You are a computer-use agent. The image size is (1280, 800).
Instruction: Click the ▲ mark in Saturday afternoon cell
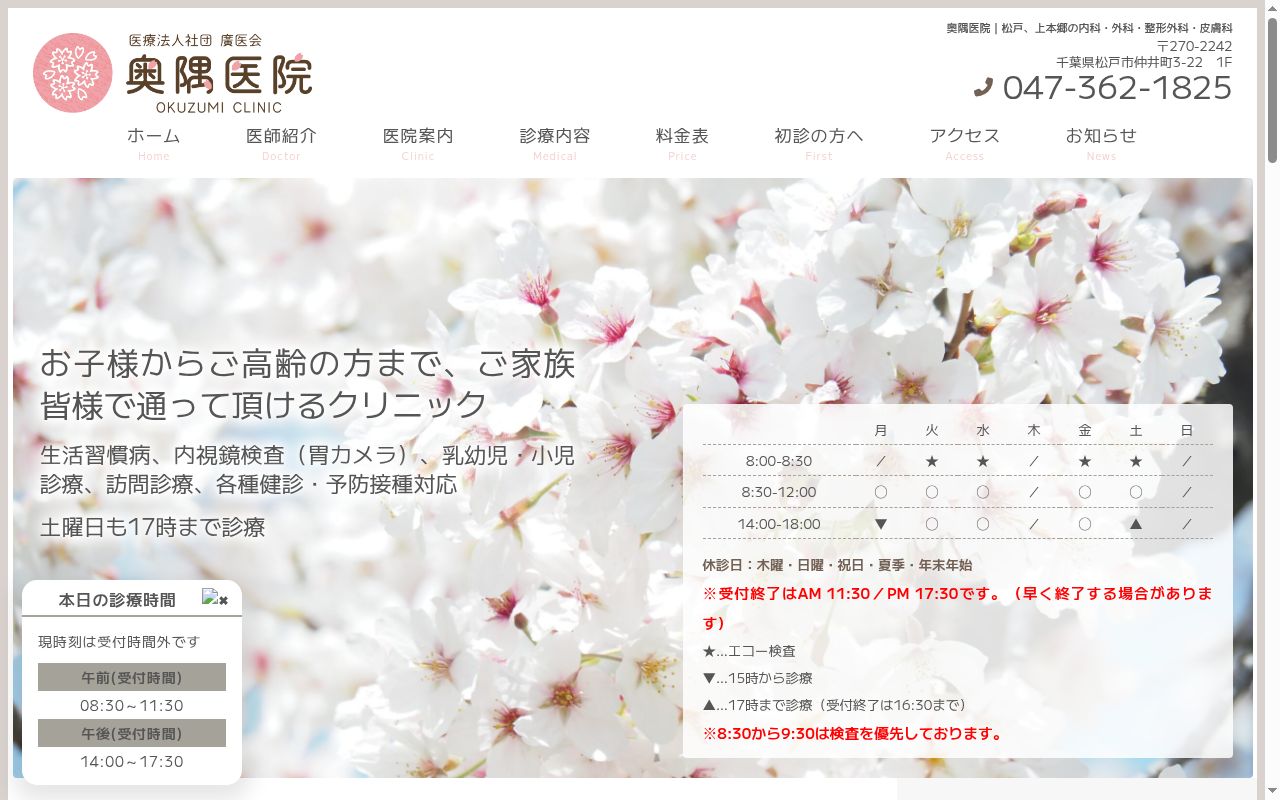(1136, 523)
